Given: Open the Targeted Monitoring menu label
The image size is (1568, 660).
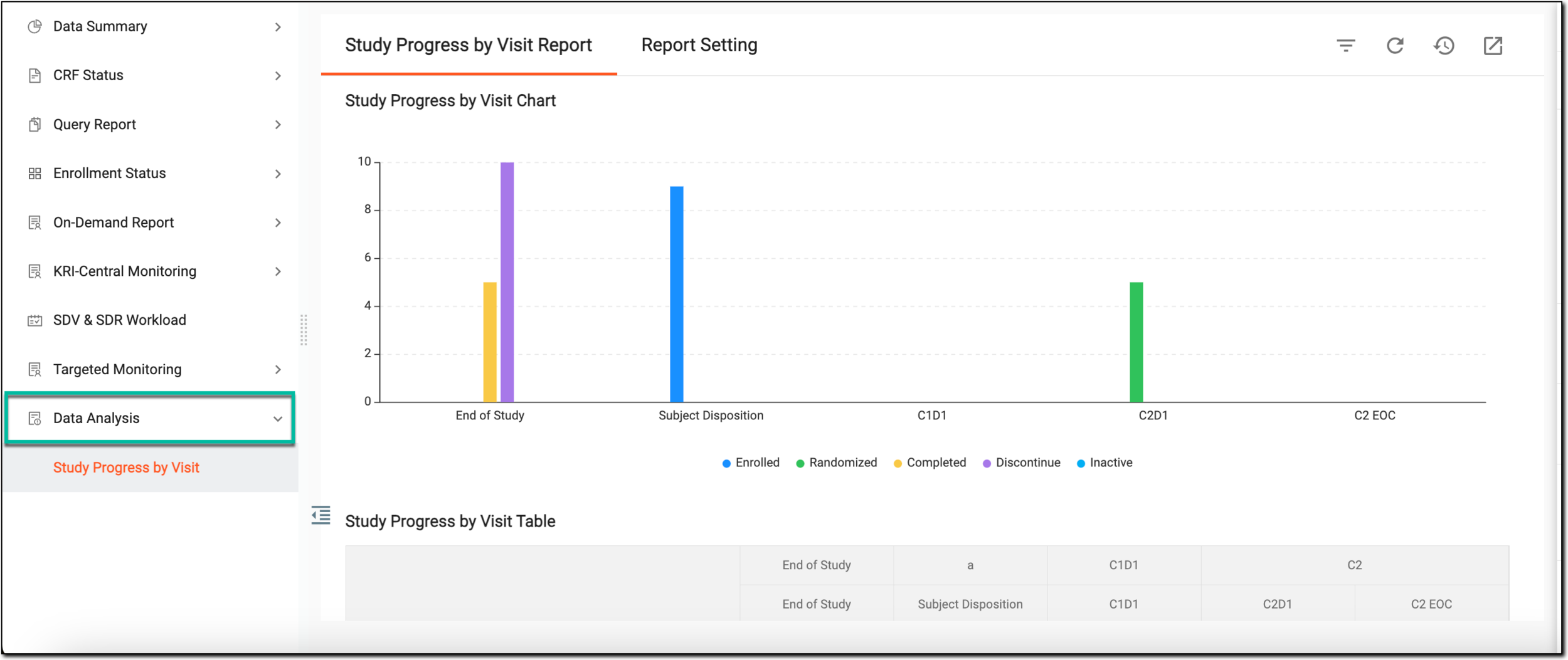Looking at the screenshot, I should [x=117, y=369].
